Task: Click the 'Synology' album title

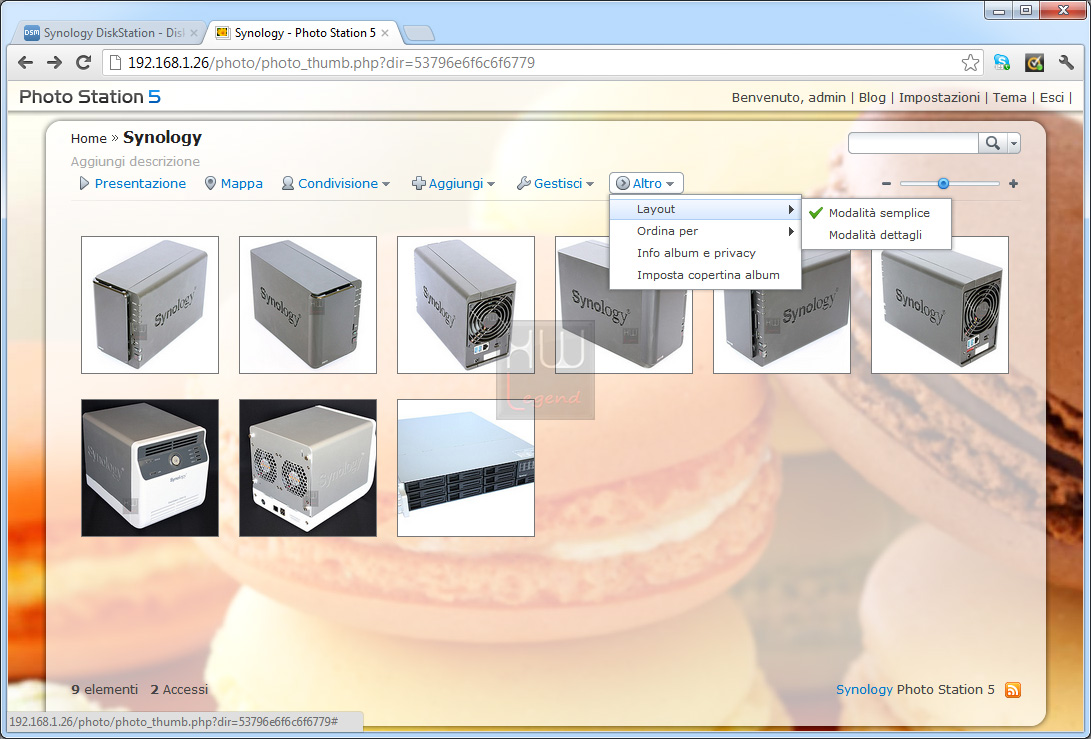Action: pos(162,138)
